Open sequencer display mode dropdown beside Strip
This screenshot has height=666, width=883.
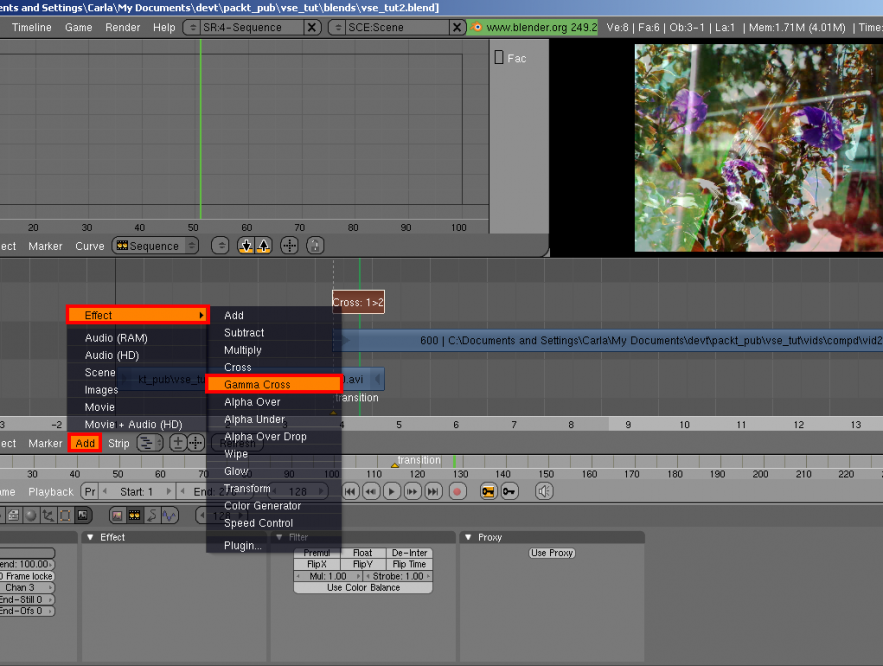click(150, 443)
